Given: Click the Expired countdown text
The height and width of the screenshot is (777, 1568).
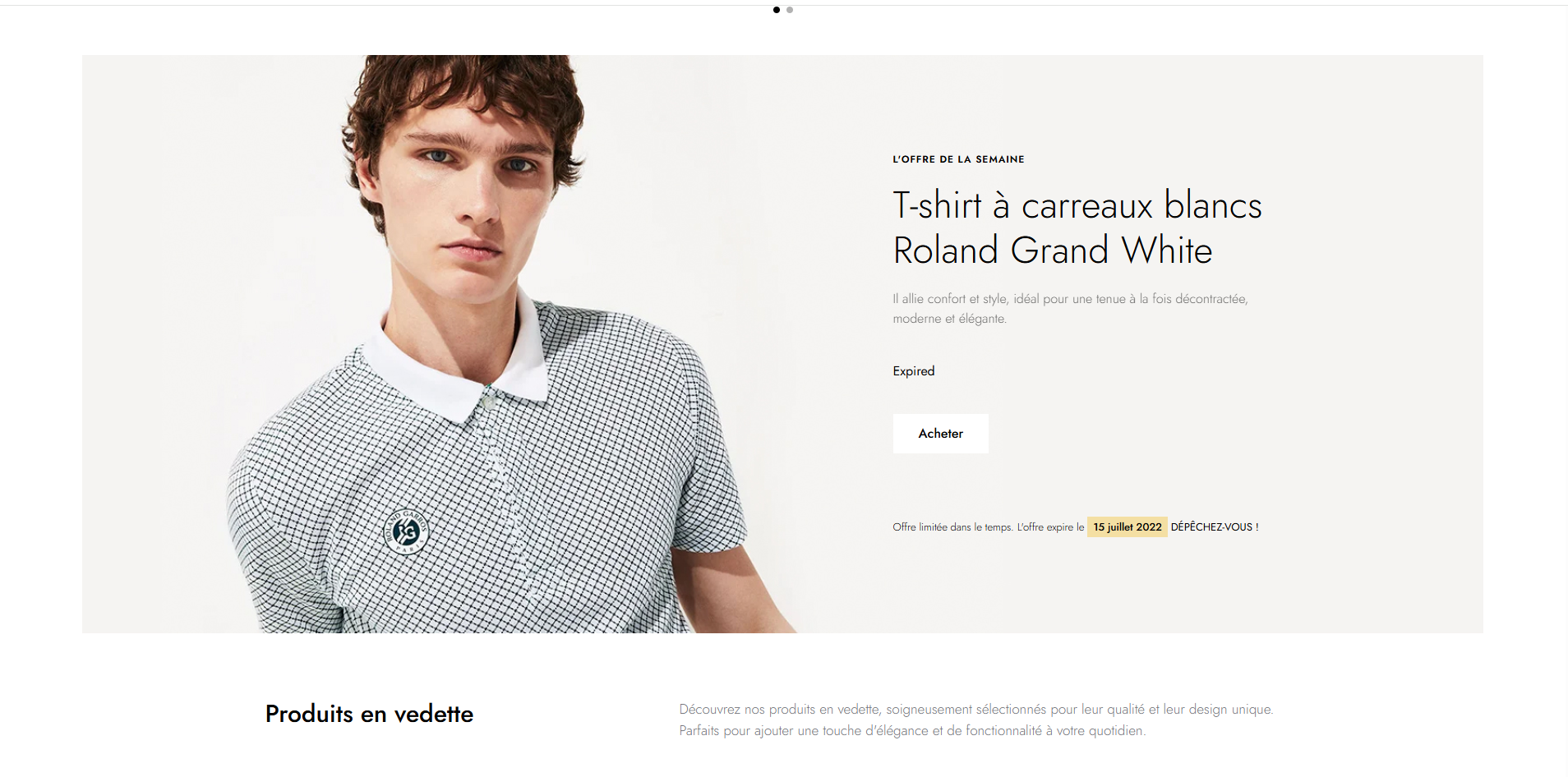Looking at the screenshot, I should coord(914,371).
